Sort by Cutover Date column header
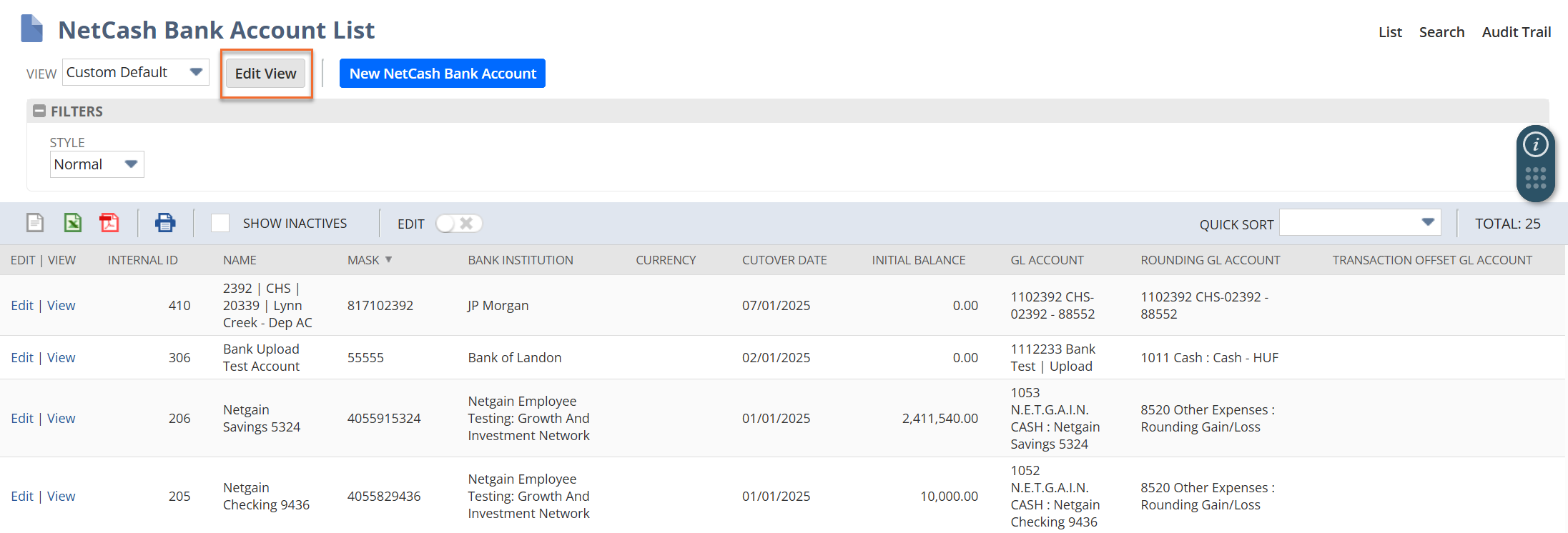The image size is (1568, 533). (784, 260)
